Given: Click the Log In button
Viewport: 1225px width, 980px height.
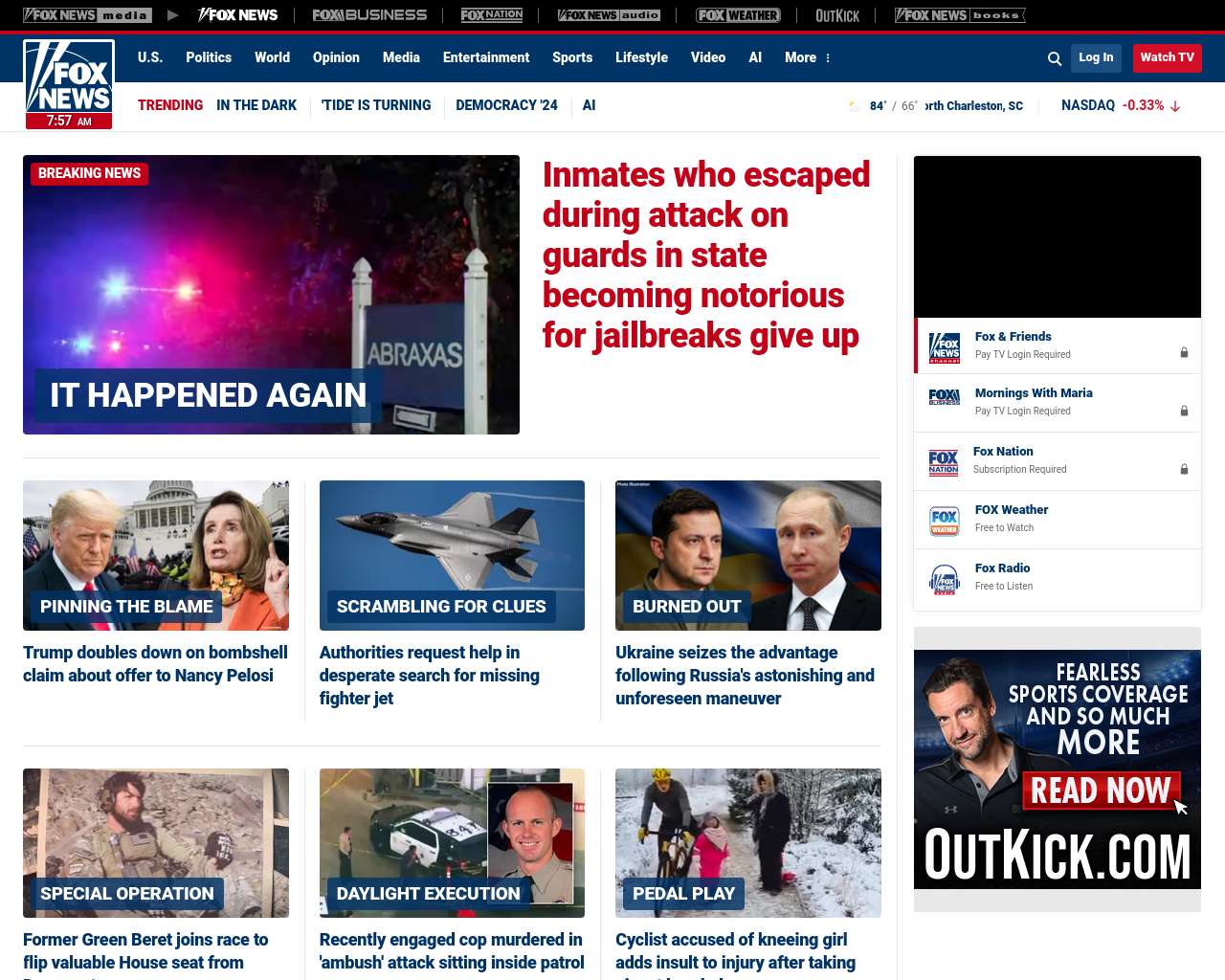Looking at the screenshot, I should (x=1096, y=57).
